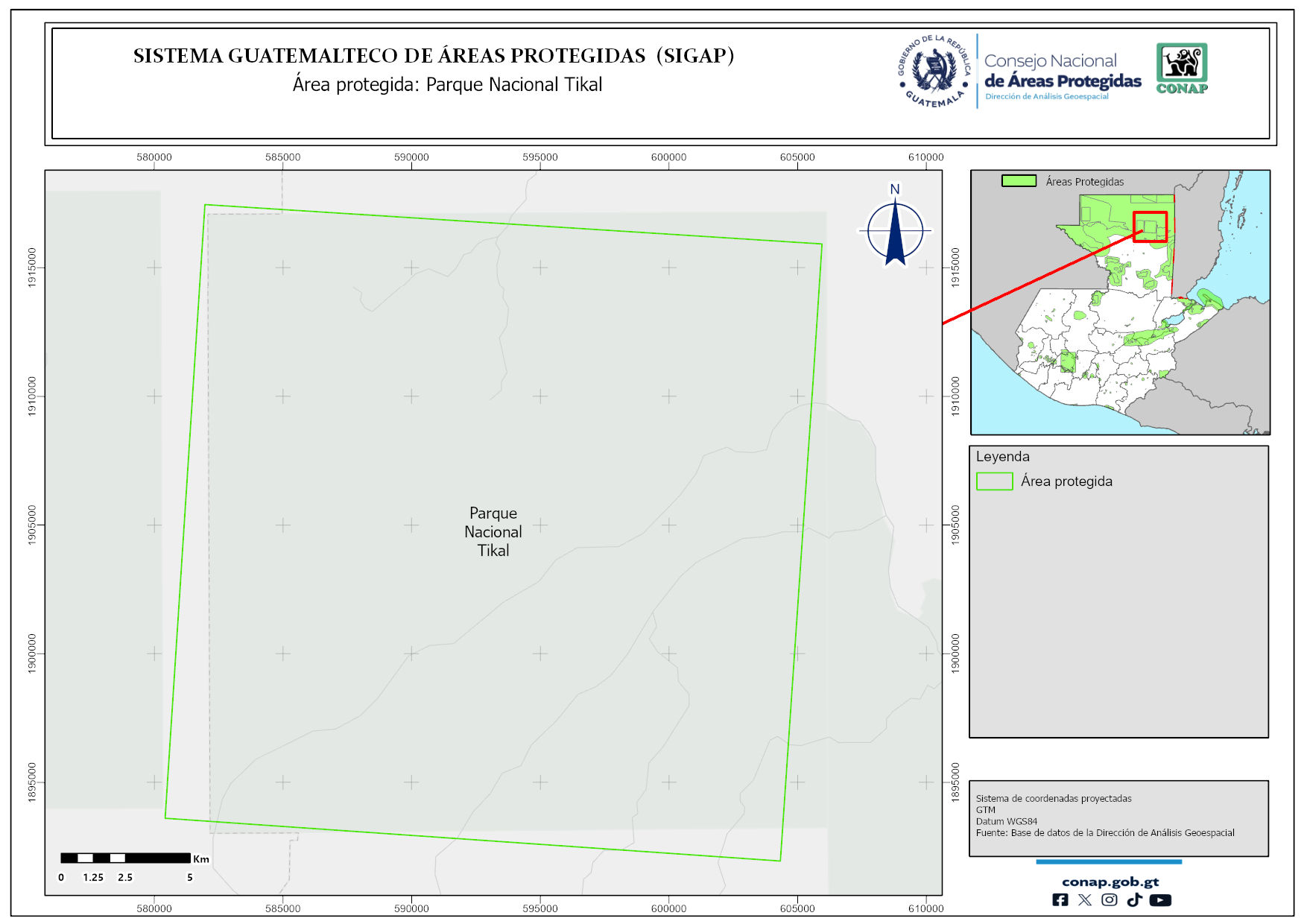Click the Leyenda heading

pos(1002,457)
